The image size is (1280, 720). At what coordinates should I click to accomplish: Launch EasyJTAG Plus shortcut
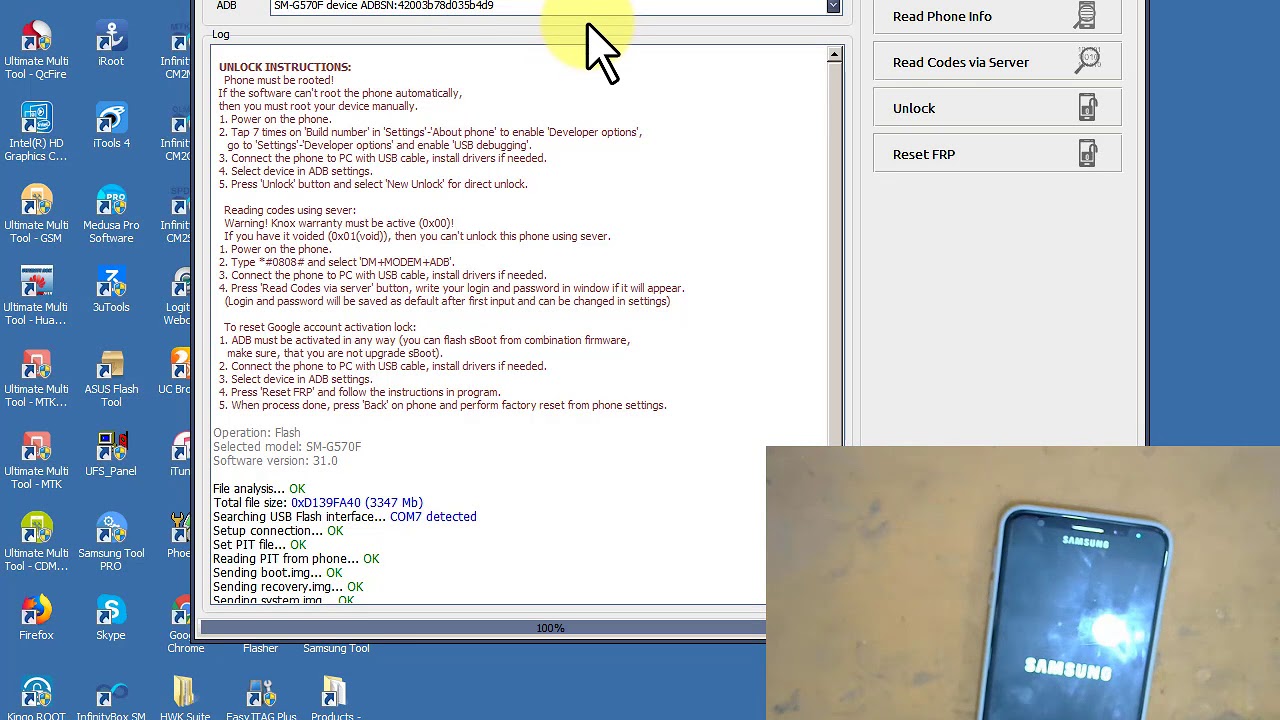[x=261, y=698]
